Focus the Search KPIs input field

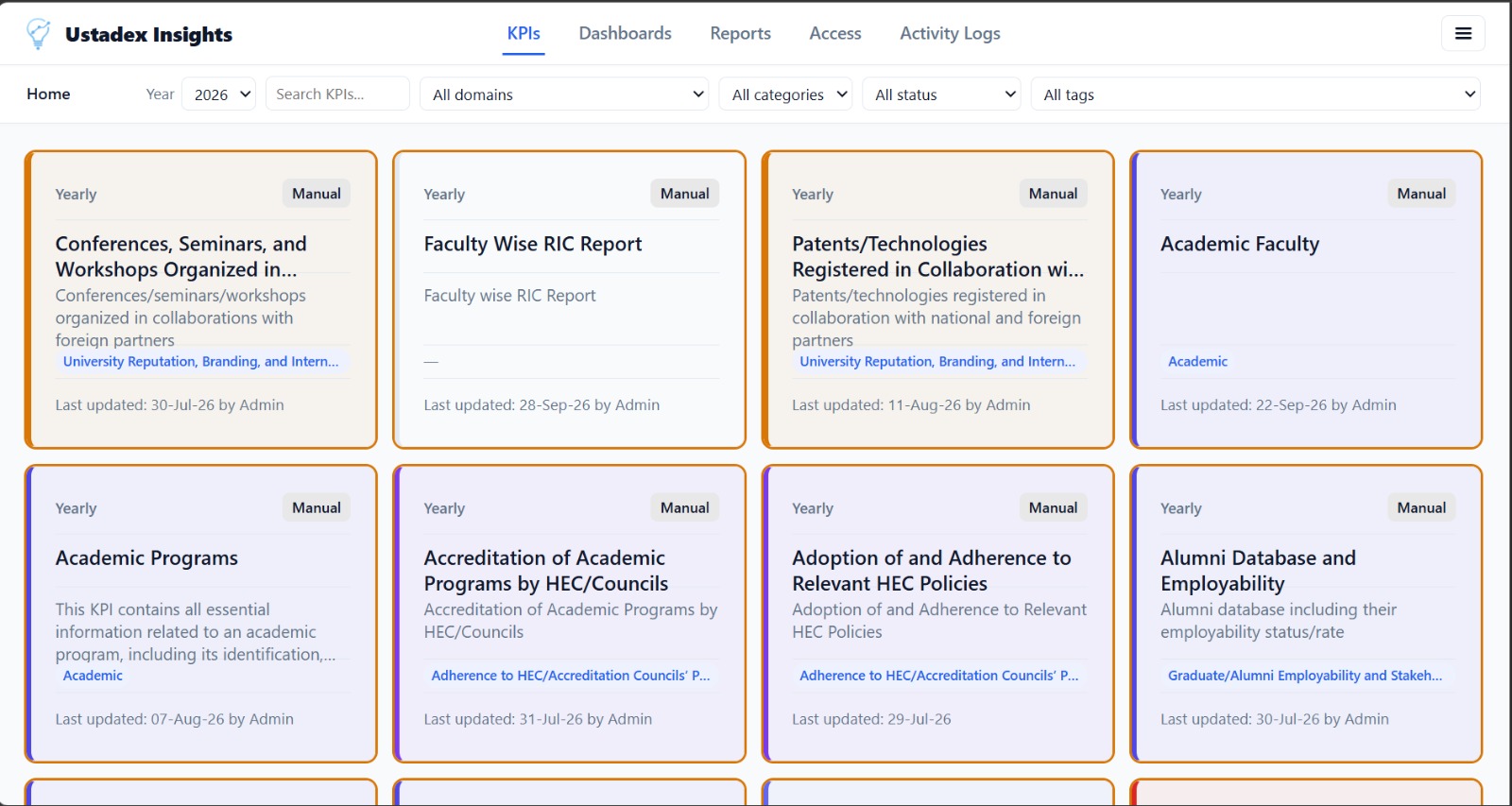tap(337, 94)
